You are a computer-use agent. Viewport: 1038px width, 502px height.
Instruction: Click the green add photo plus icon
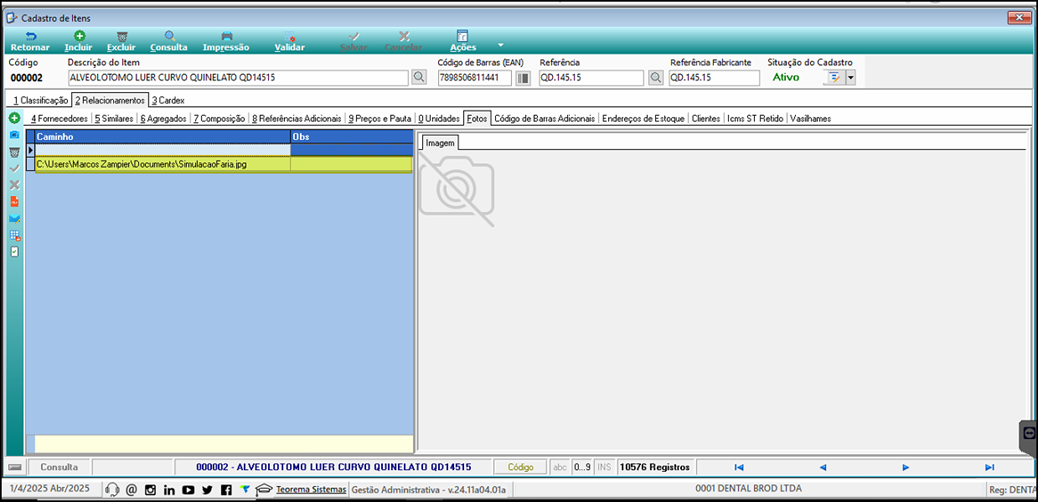[x=14, y=118]
